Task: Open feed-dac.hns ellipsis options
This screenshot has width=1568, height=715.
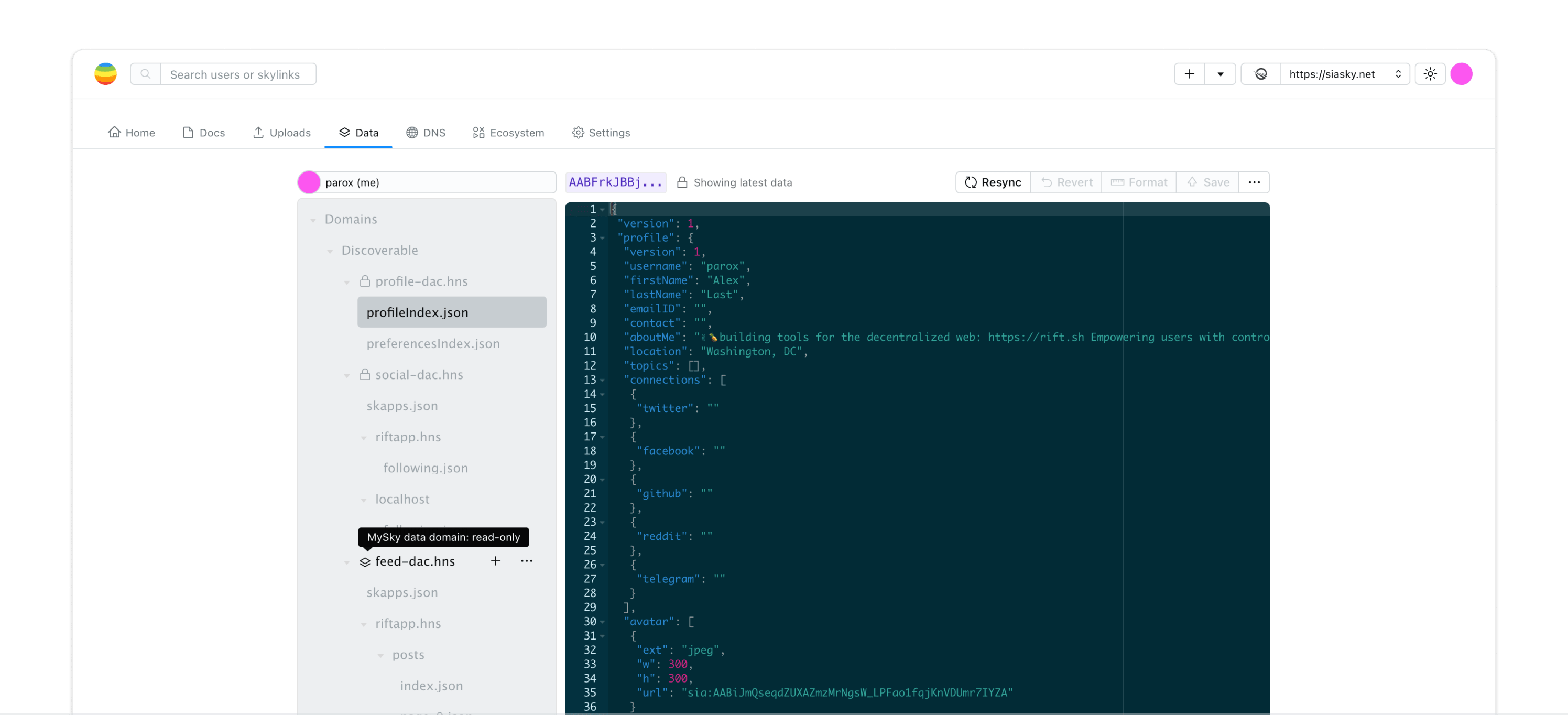Action: click(x=527, y=561)
